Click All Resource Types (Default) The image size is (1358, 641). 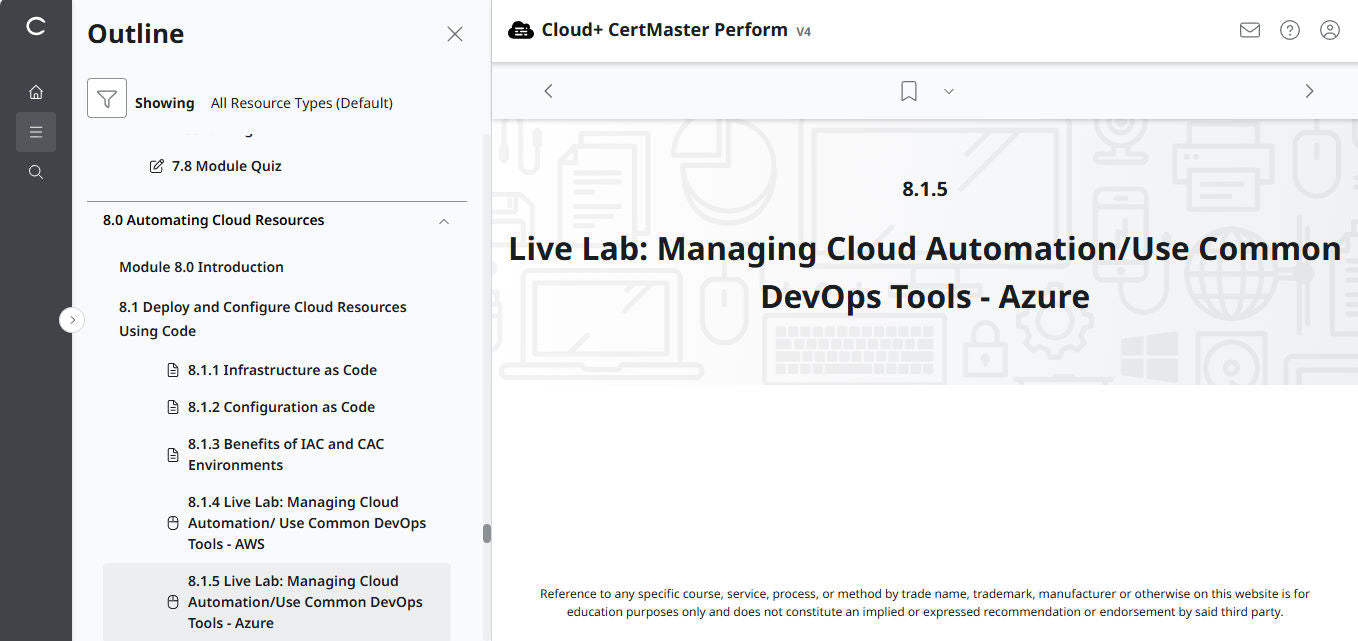coord(302,102)
